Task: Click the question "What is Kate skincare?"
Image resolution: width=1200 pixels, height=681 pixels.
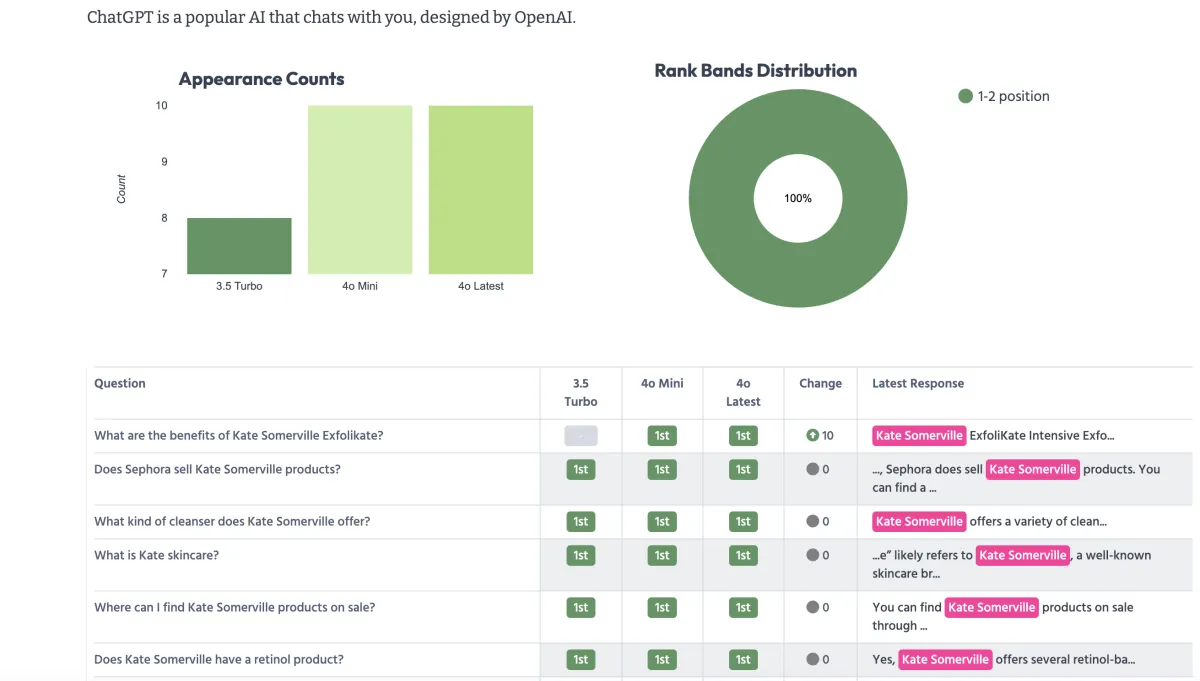Action: click(x=156, y=555)
